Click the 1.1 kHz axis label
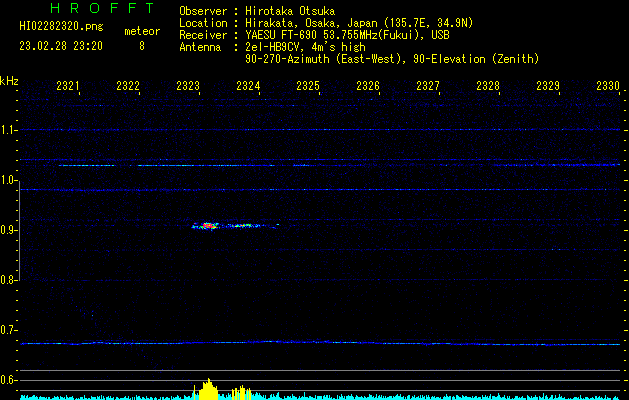Screen dimensions: 629x400 (x=9, y=130)
